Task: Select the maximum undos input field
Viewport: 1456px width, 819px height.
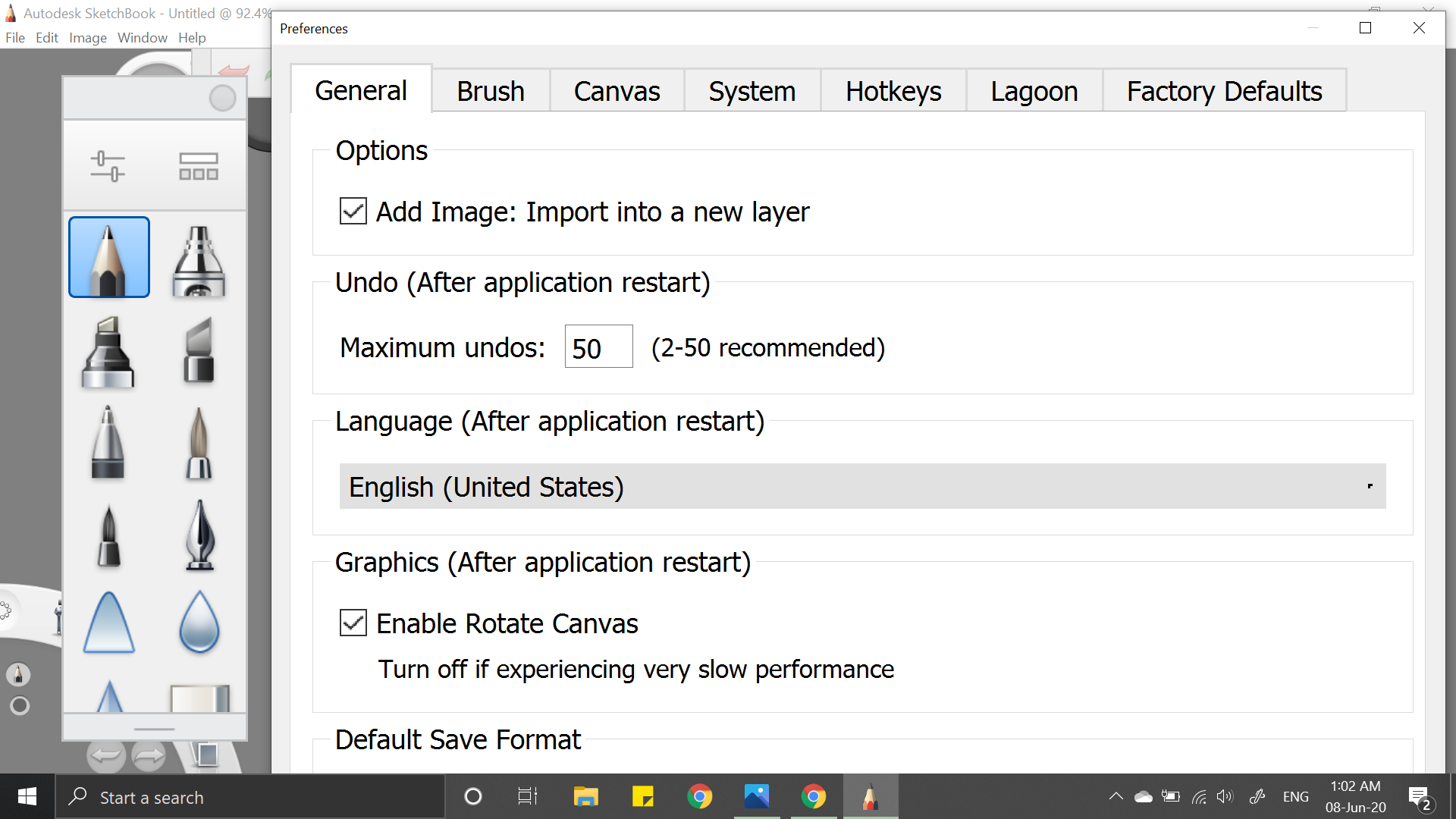Action: click(x=598, y=346)
